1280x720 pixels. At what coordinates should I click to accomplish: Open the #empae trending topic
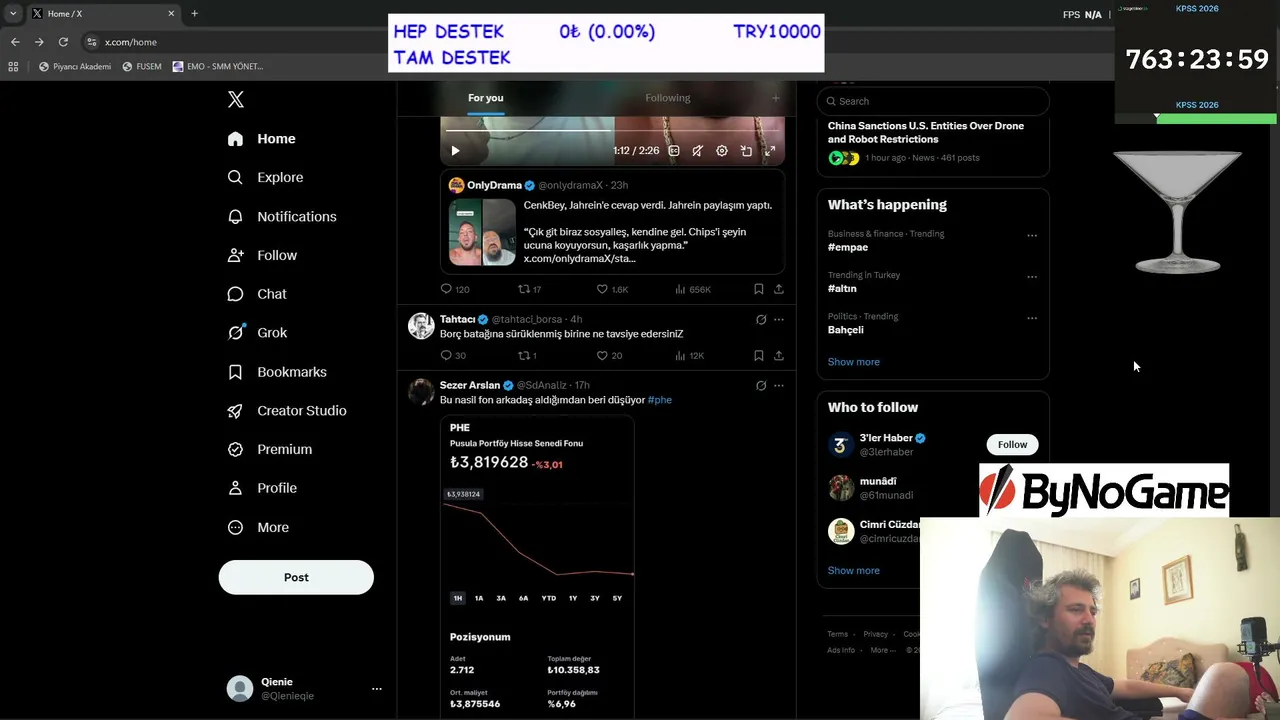point(848,247)
